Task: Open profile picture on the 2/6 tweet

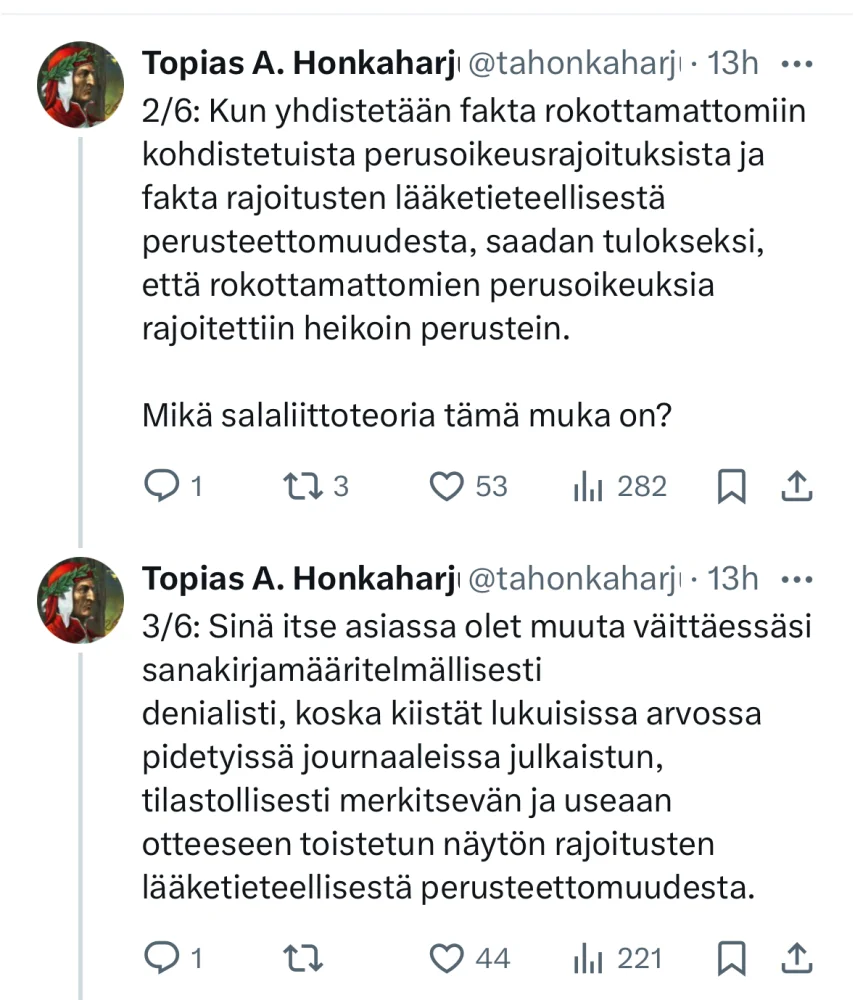Action: [80, 84]
